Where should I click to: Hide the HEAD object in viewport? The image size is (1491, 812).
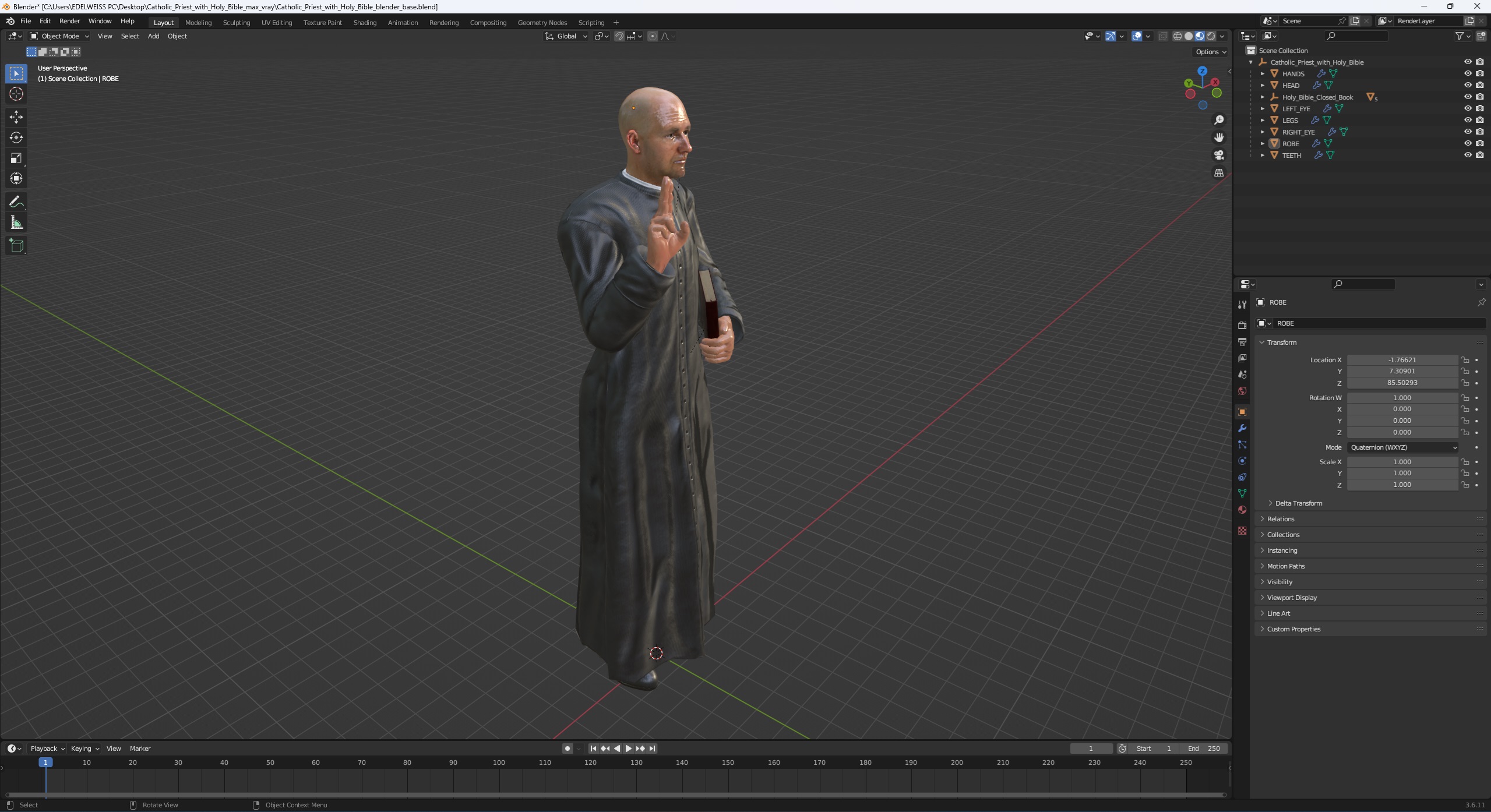tap(1468, 85)
